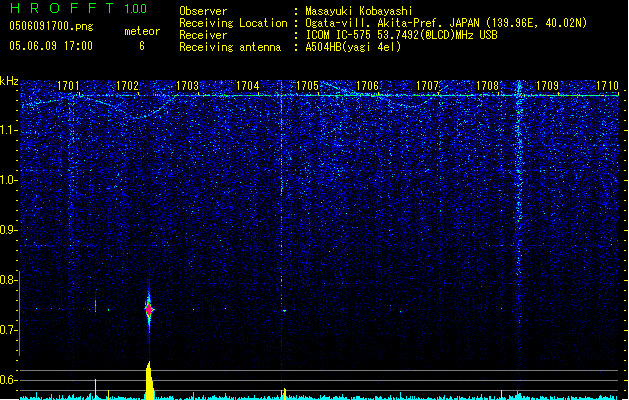Click the 1701 time marker
Image resolution: width=629 pixels, height=400 pixels.
click(x=68, y=86)
